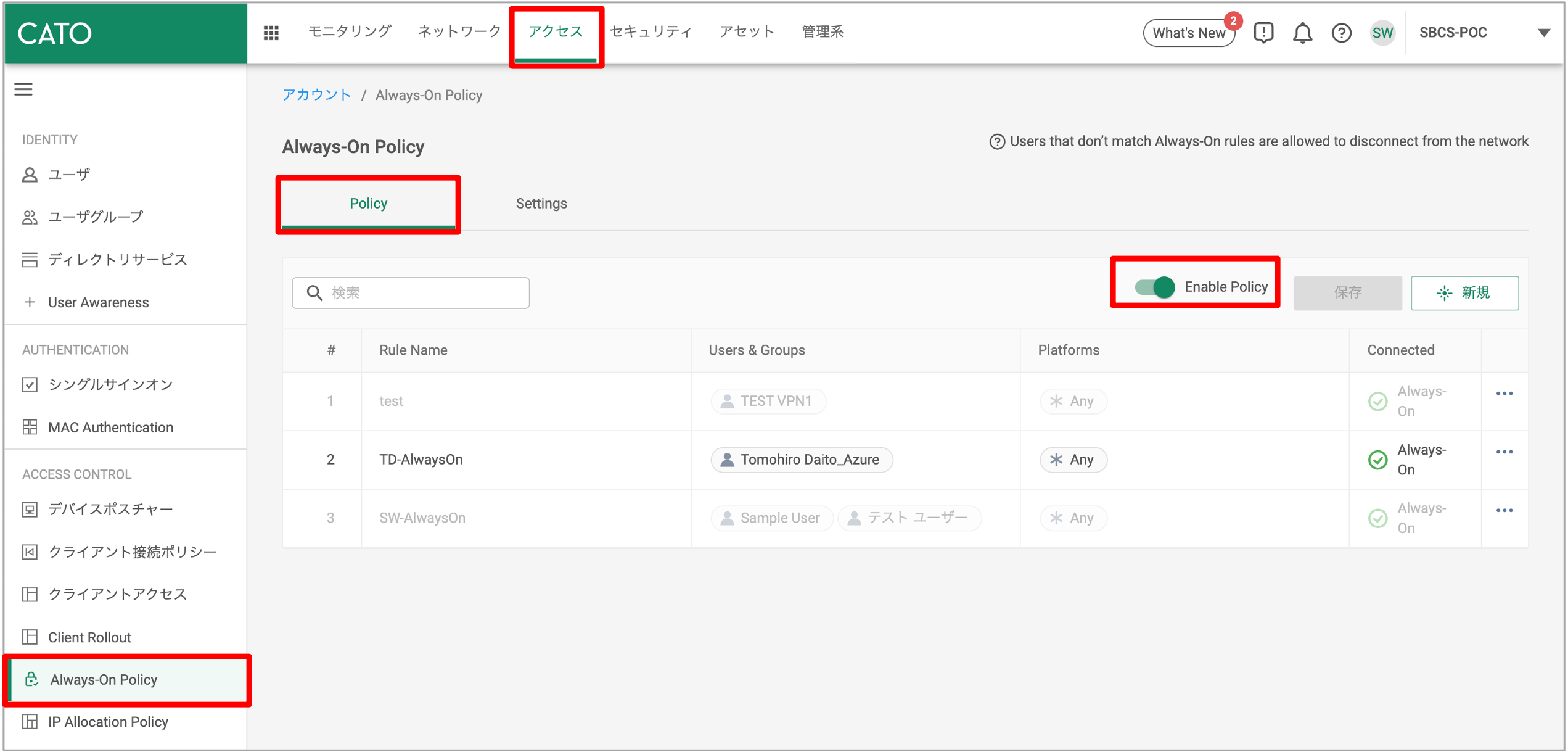This screenshot has width=1568, height=752.
Task: Open the help question mark icon
Action: coord(1342,33)
